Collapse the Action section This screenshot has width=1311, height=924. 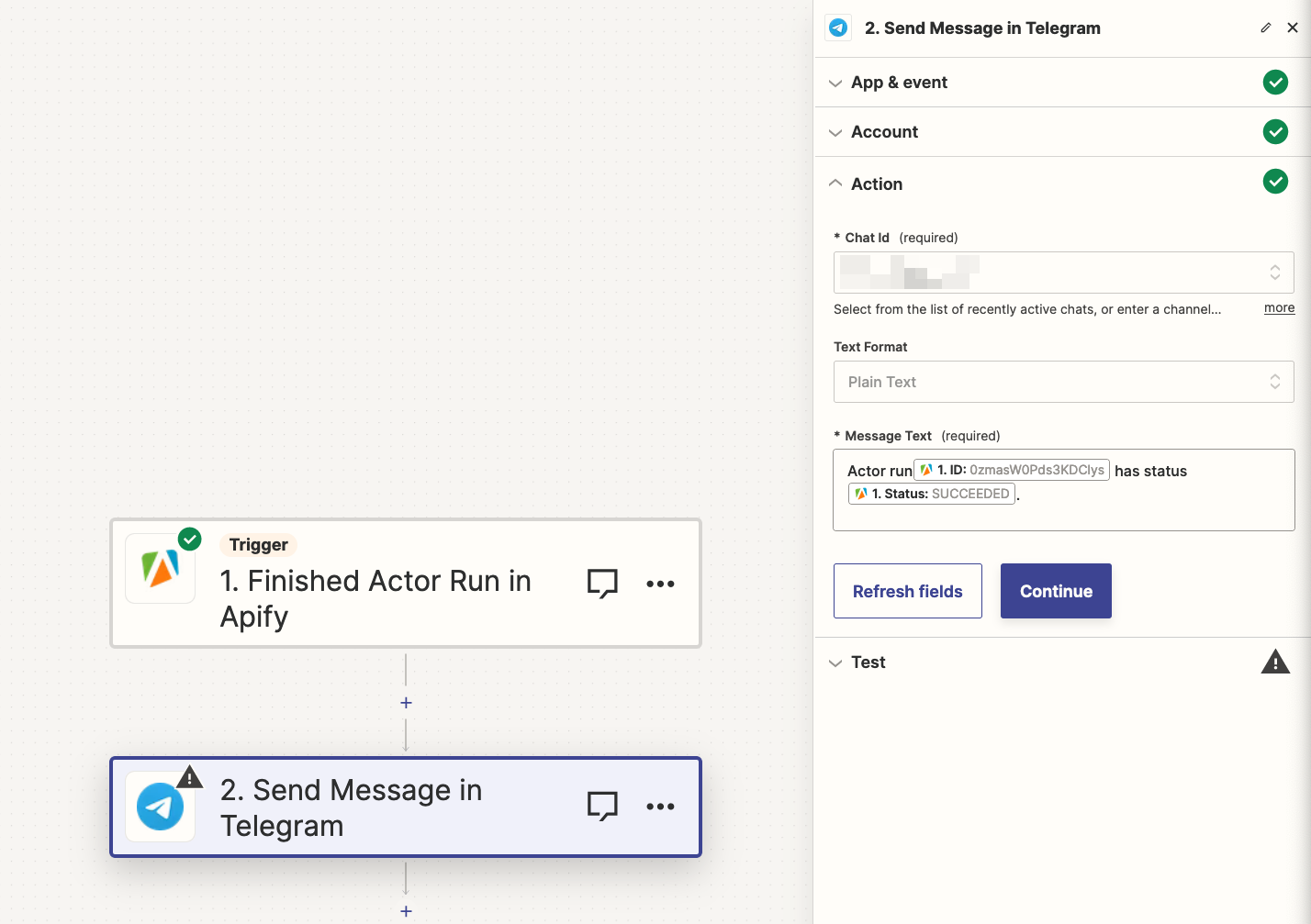(835, 183)
